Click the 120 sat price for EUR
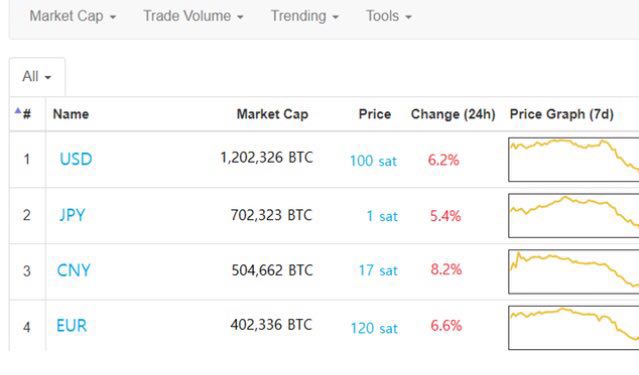The width and height of the screenshot is (639, 375). pyautogui.click(x=374, y=328)
